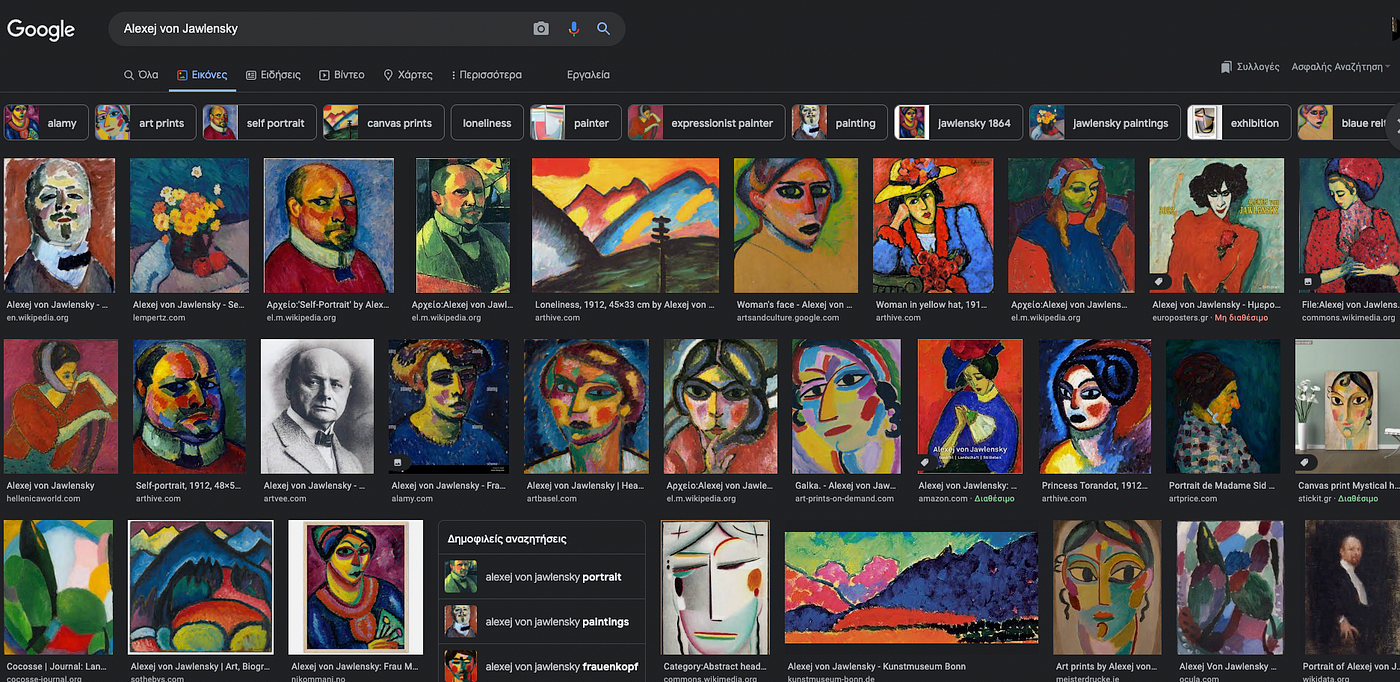The height and width of the screenshot is (682, 1400).
Task: Select suggestion alexej von jawlensky paintings
Action: click(542, 622)
